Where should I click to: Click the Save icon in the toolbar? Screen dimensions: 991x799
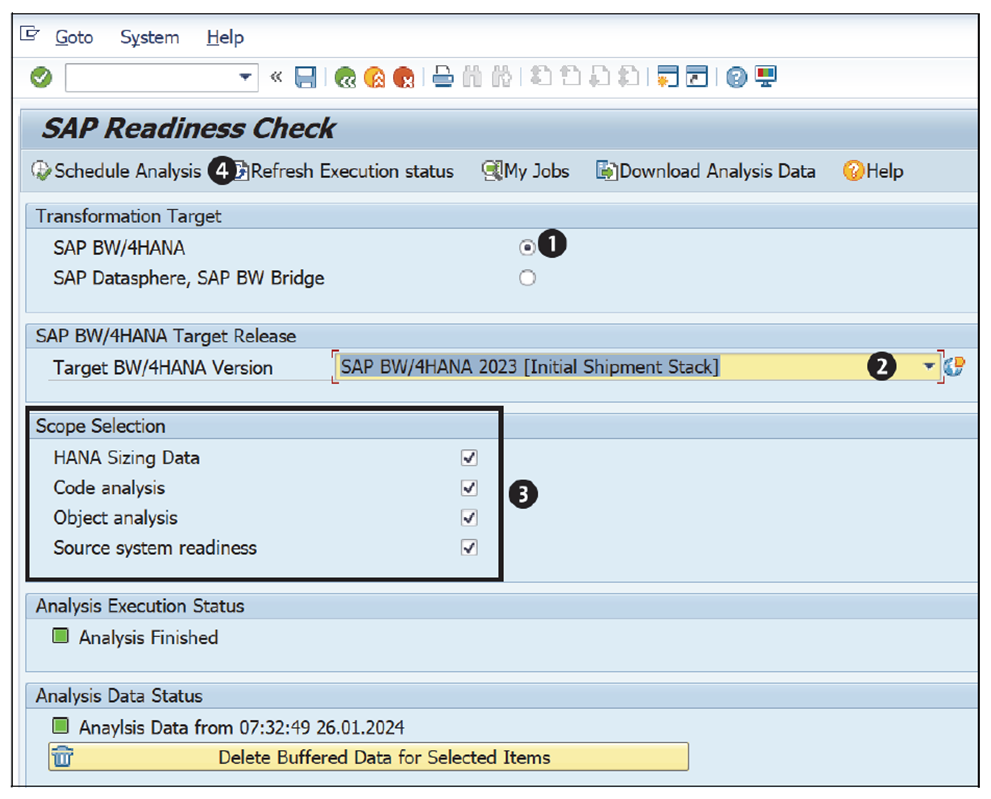pyautogui.click(x=307, y=77)
